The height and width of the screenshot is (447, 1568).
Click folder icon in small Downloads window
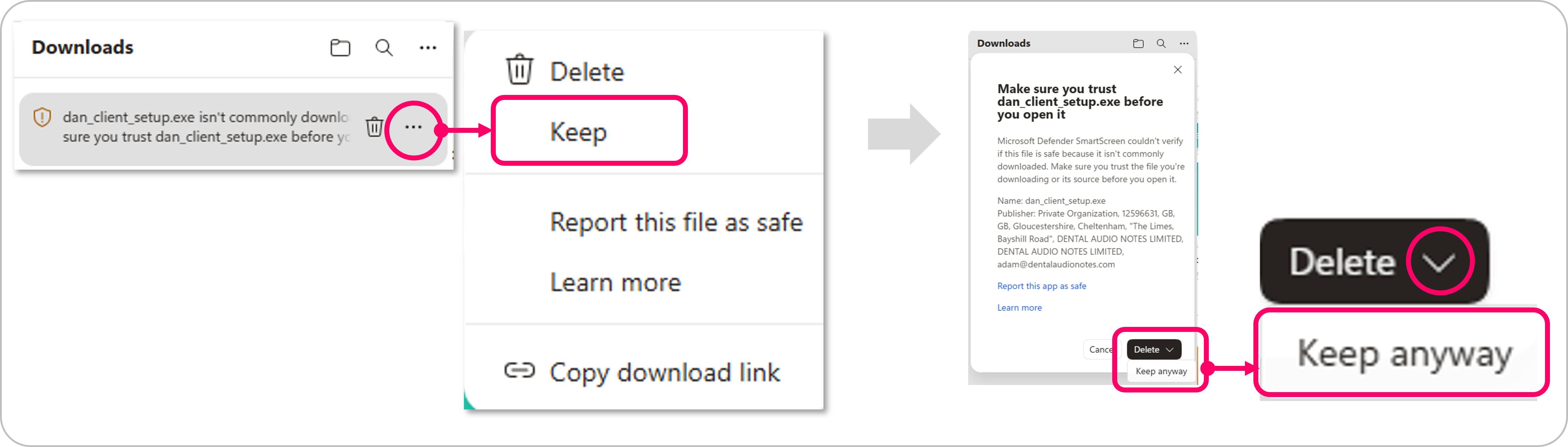[x=1138, y=43]
